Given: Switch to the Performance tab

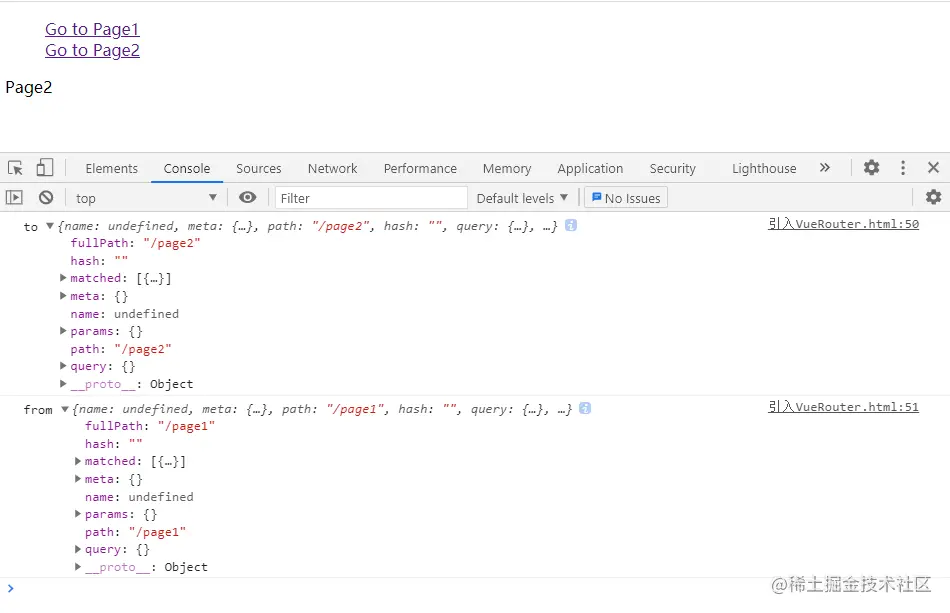Looking at the screenshot, I should pyautogui.click(x=420, y=168).
